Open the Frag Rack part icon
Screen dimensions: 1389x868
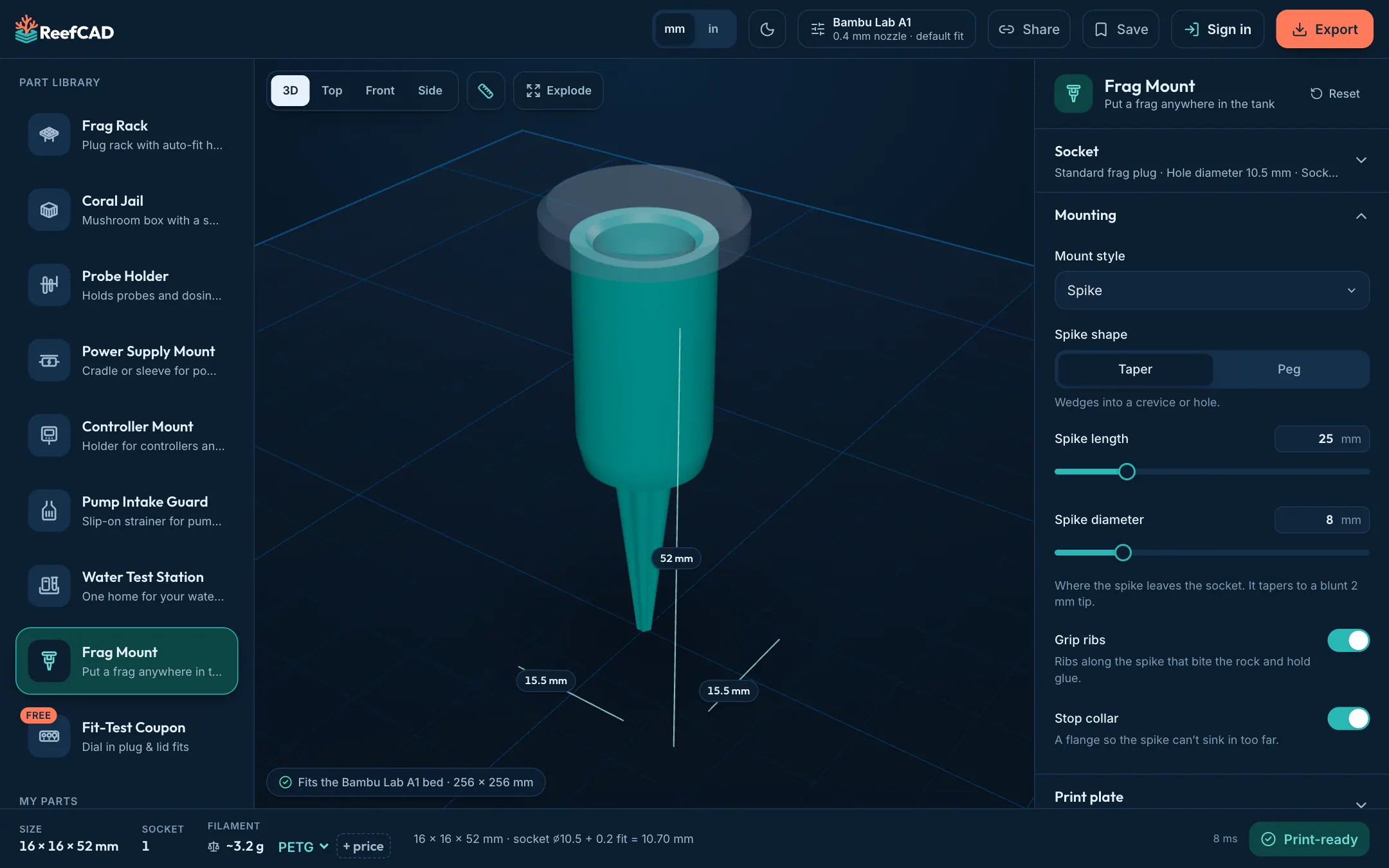click(49, 134)
